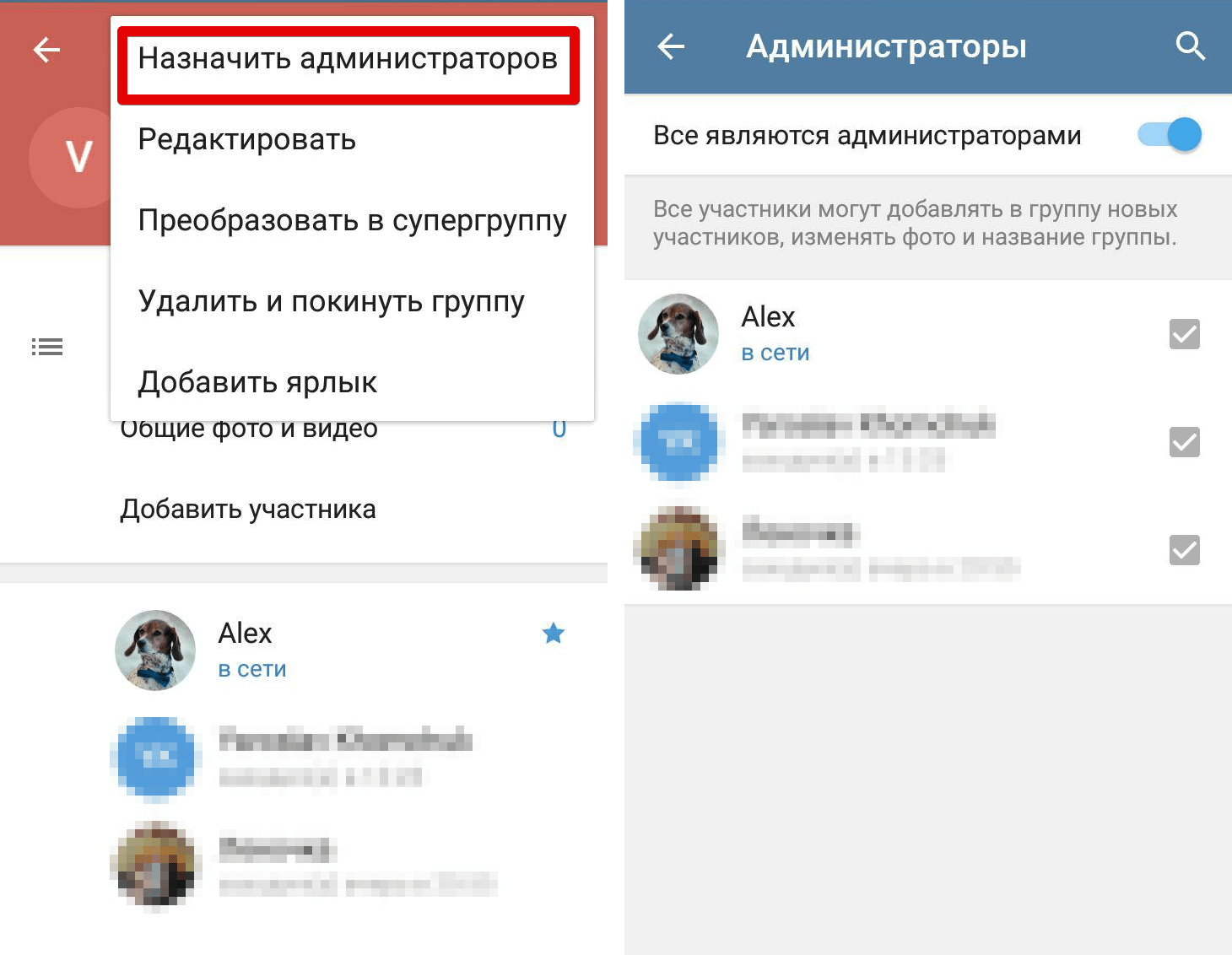Toggle 'Все являются администраторами' switch
The width and height of the screenshot is (1232, 955).
click(1170, 135)
